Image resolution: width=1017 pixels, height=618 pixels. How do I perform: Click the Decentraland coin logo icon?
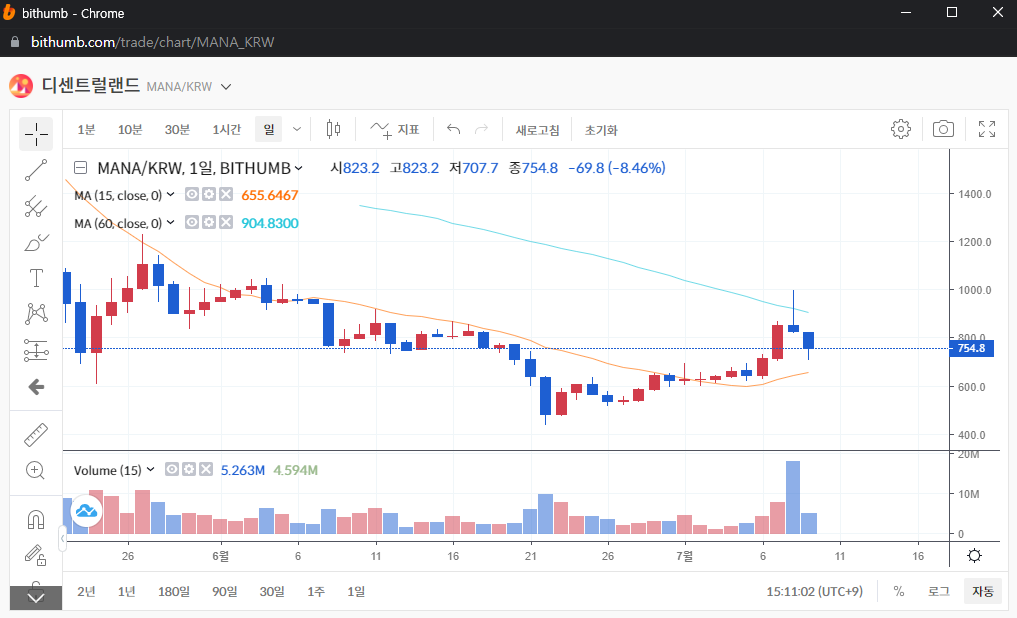(x=21, y=86)
